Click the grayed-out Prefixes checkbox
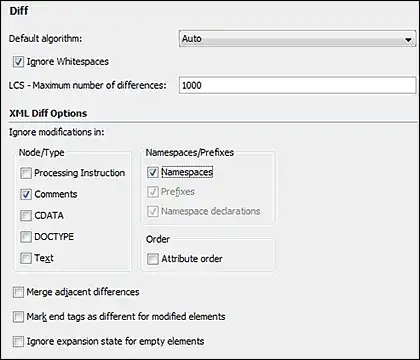420x360 pixels. point(153,192)
